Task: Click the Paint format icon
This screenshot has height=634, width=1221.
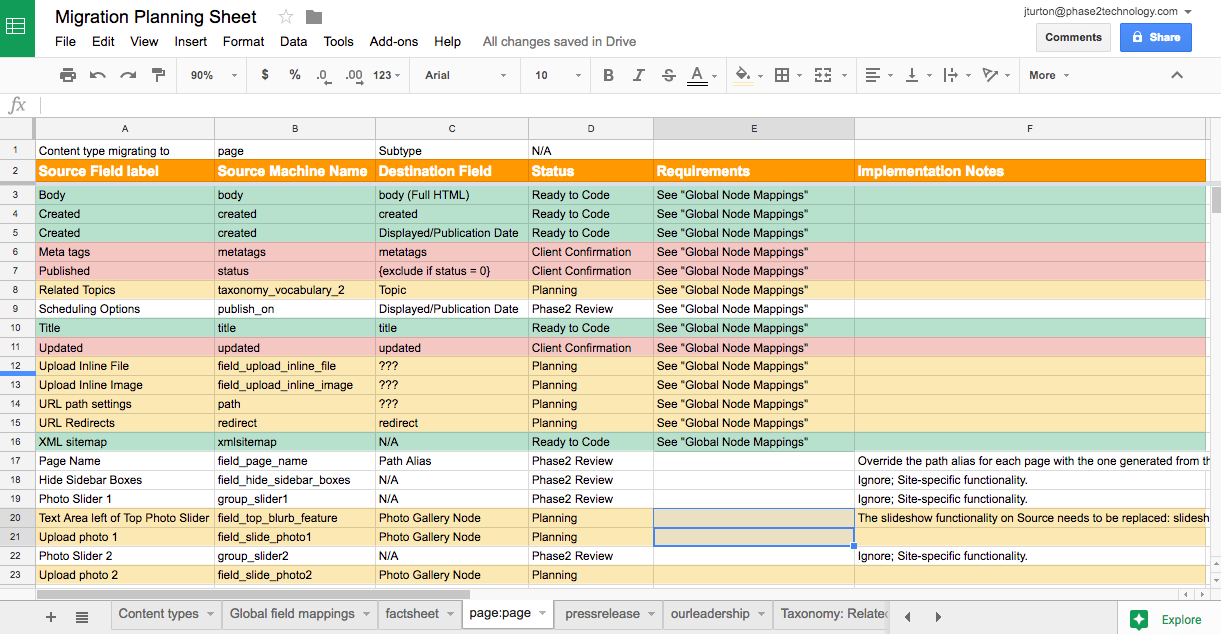Action: click(158, 75)
